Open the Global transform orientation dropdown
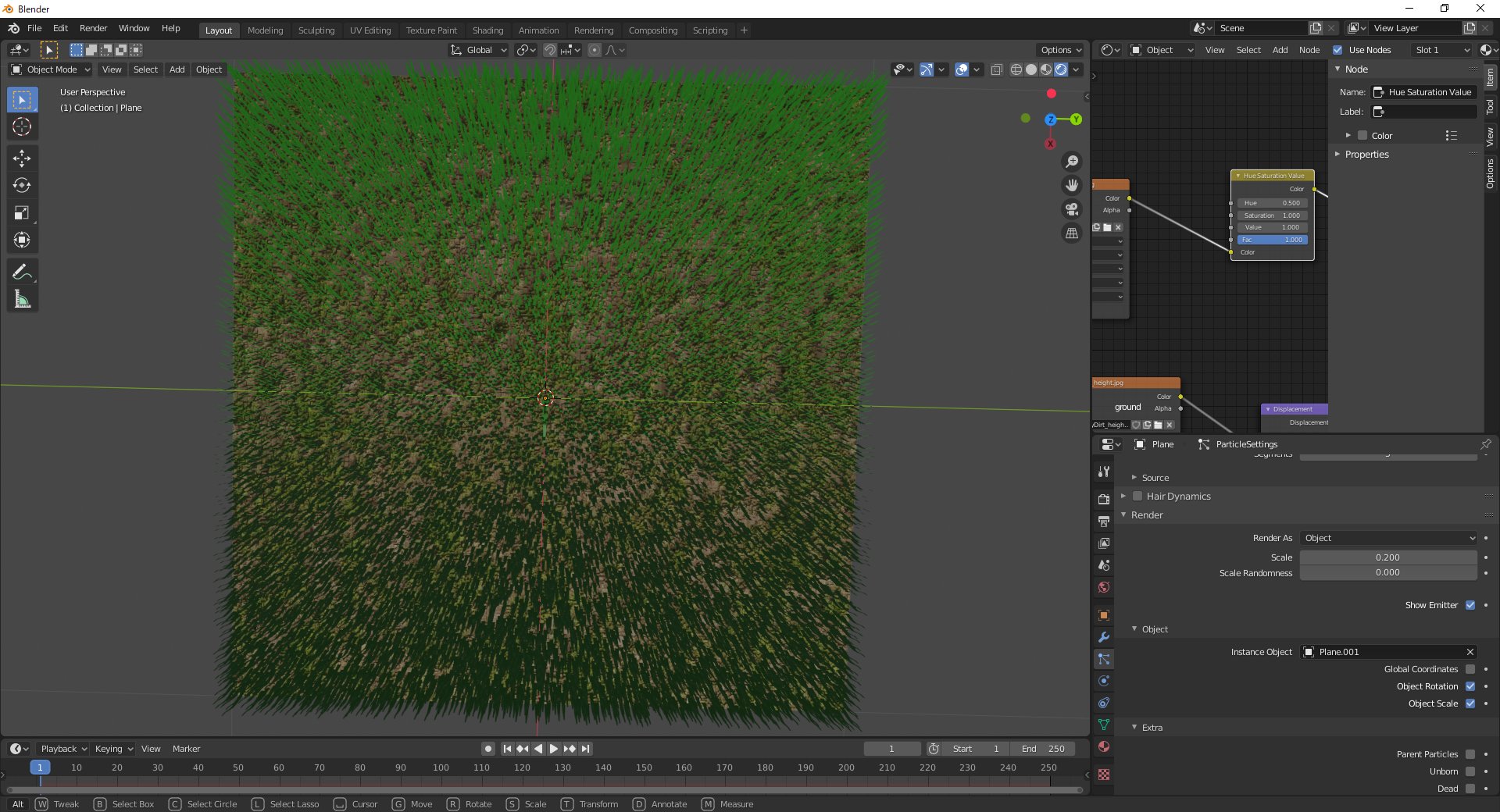1500x812 pixels. point(479,50)
